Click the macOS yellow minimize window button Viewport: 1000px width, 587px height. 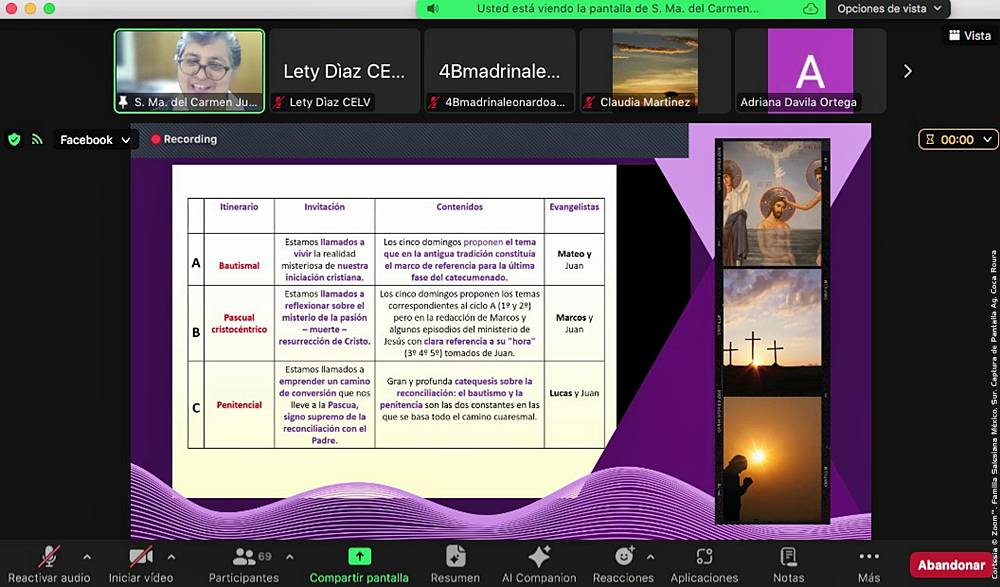click(x=30, y=8)
